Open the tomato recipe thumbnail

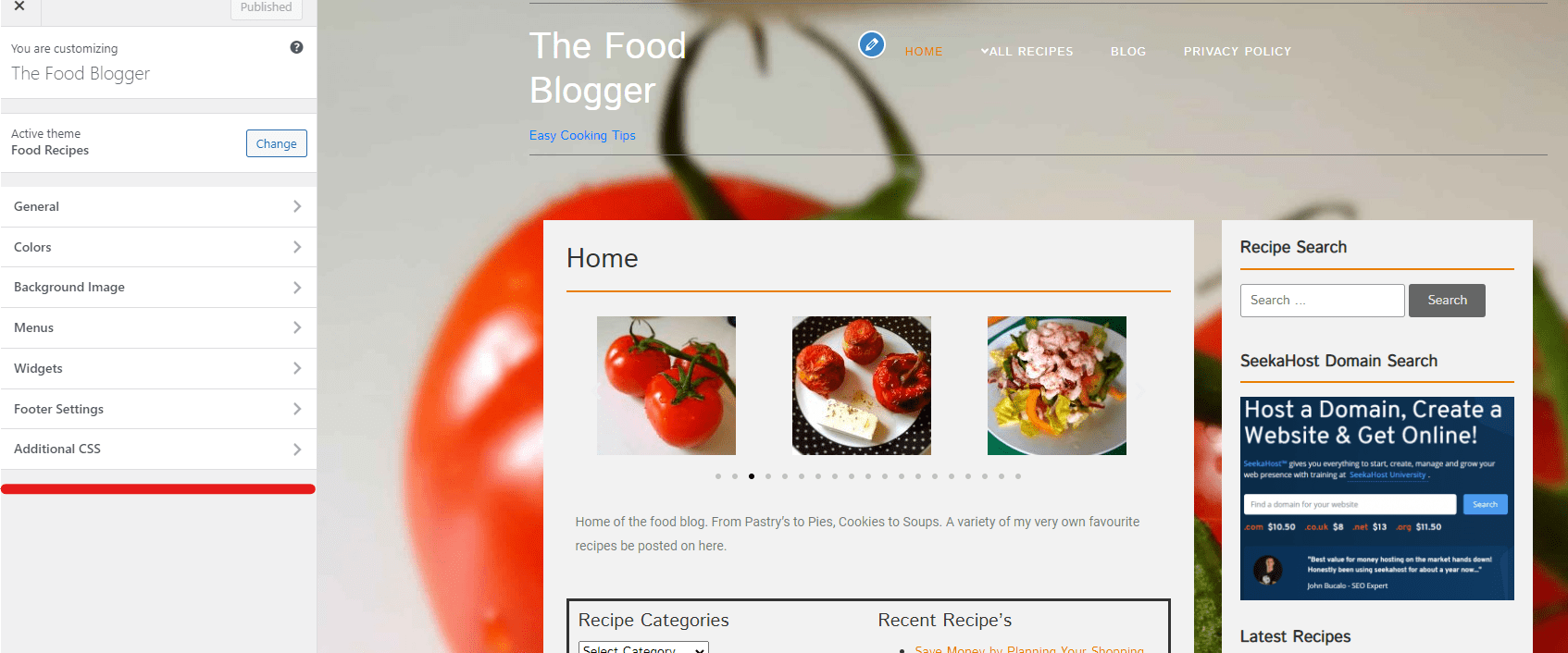(x=666, y=386)
